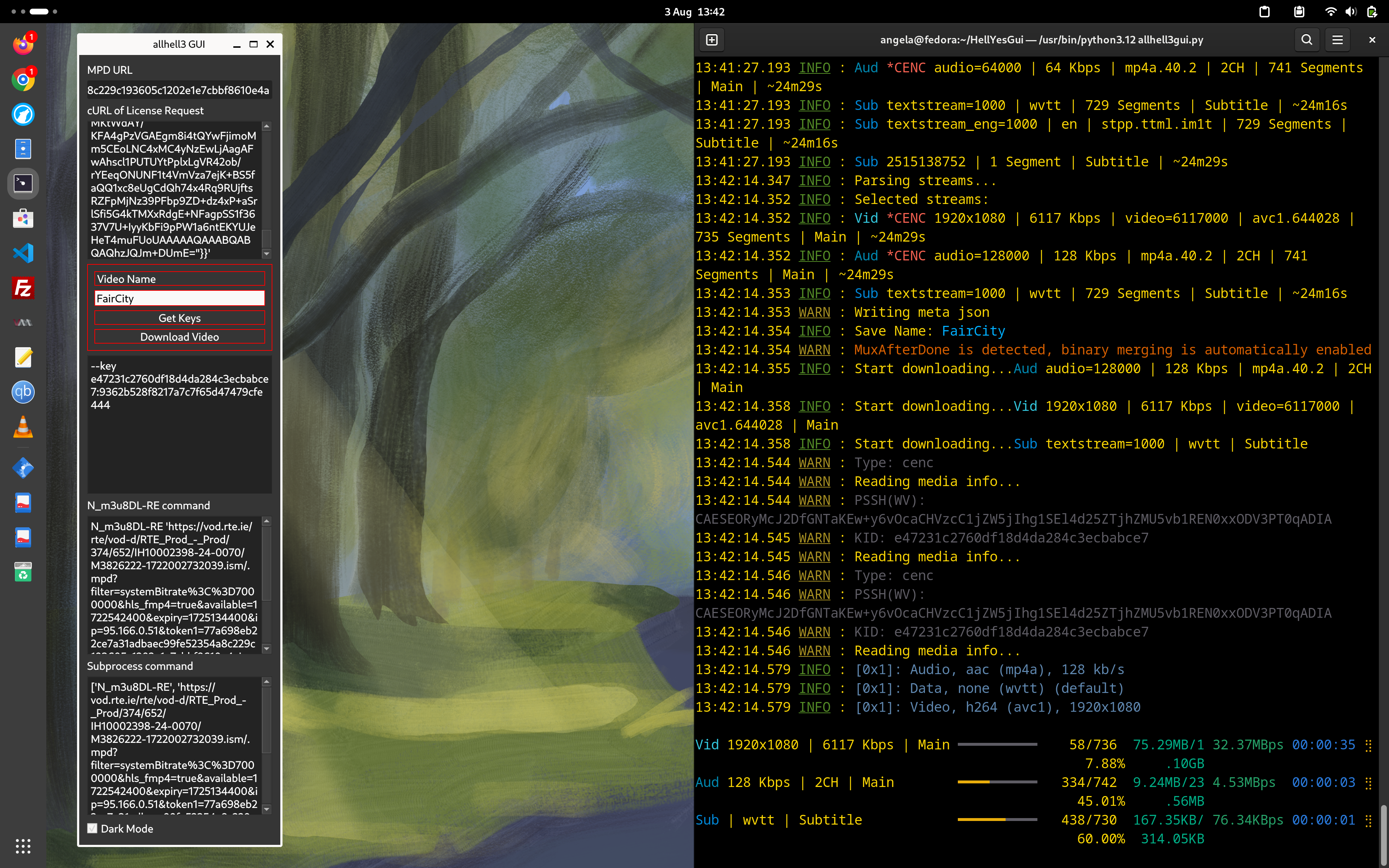Click the terminal search icon

tap(1307, 40)
